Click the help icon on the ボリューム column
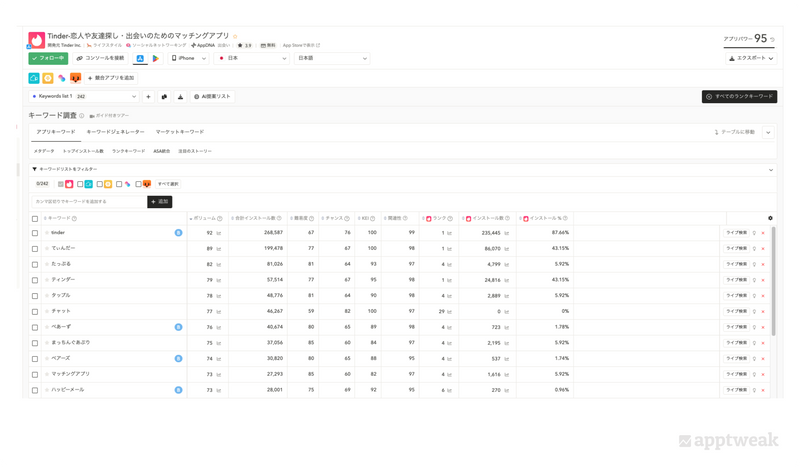800x467 pixels. 220,218
